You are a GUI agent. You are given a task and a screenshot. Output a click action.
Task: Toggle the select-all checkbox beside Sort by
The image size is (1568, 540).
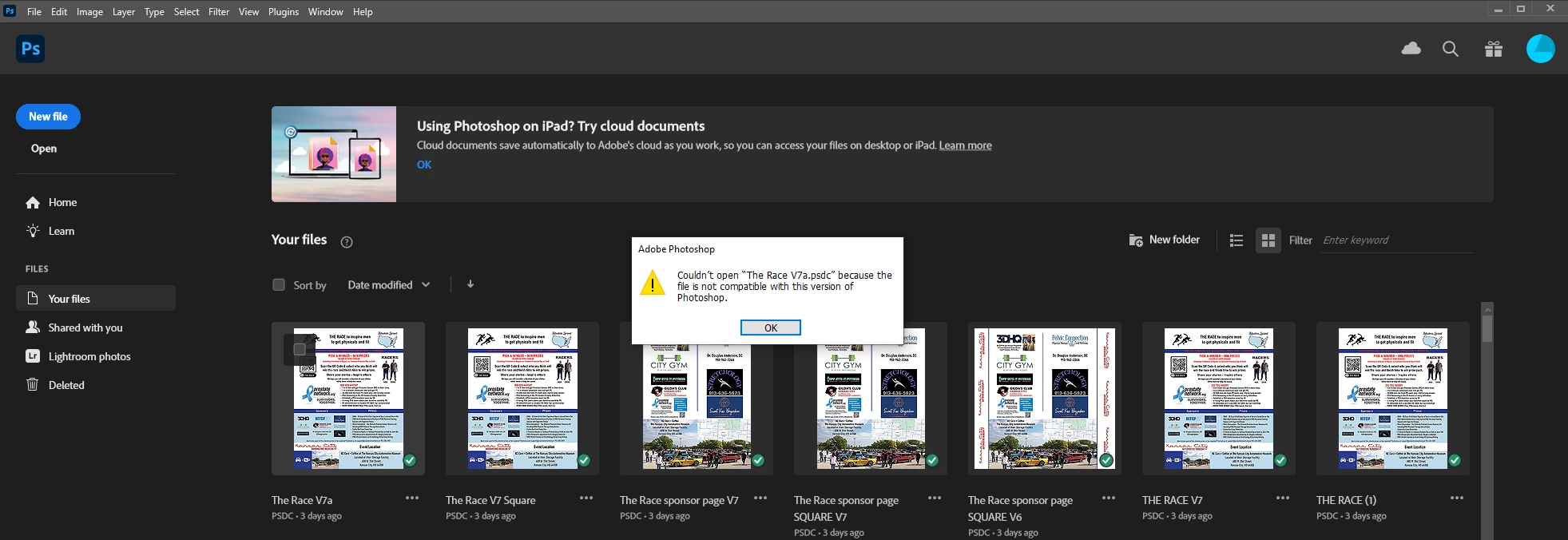click(x=279, y=284)
